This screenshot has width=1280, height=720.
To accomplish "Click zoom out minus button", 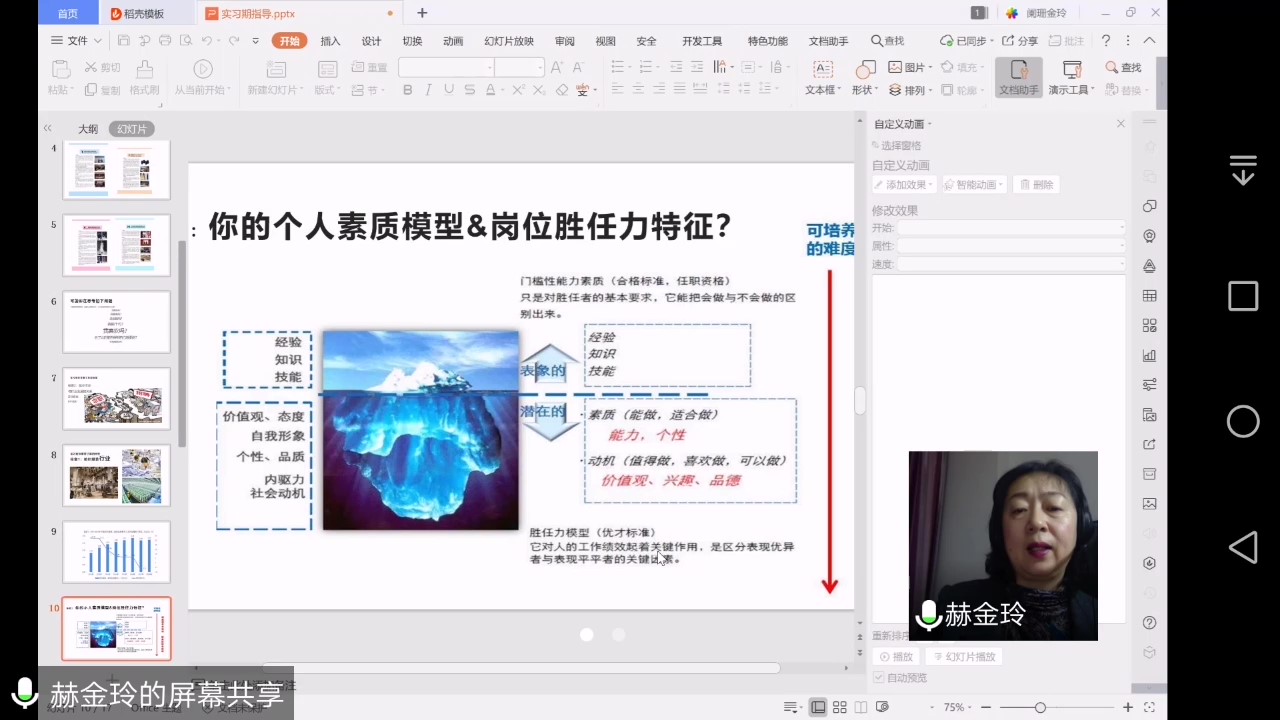I will 985,707.
